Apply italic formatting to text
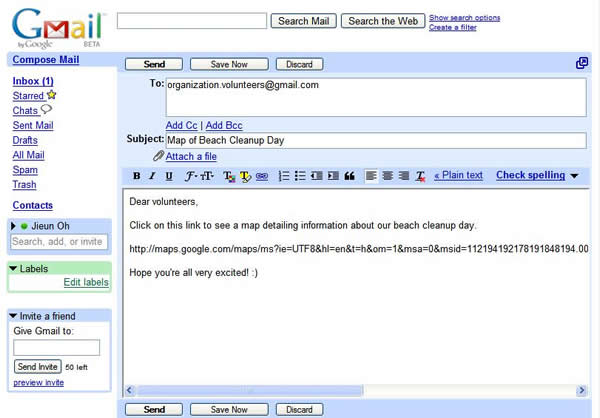Screen dimensions: 600x418 [152, 176]
